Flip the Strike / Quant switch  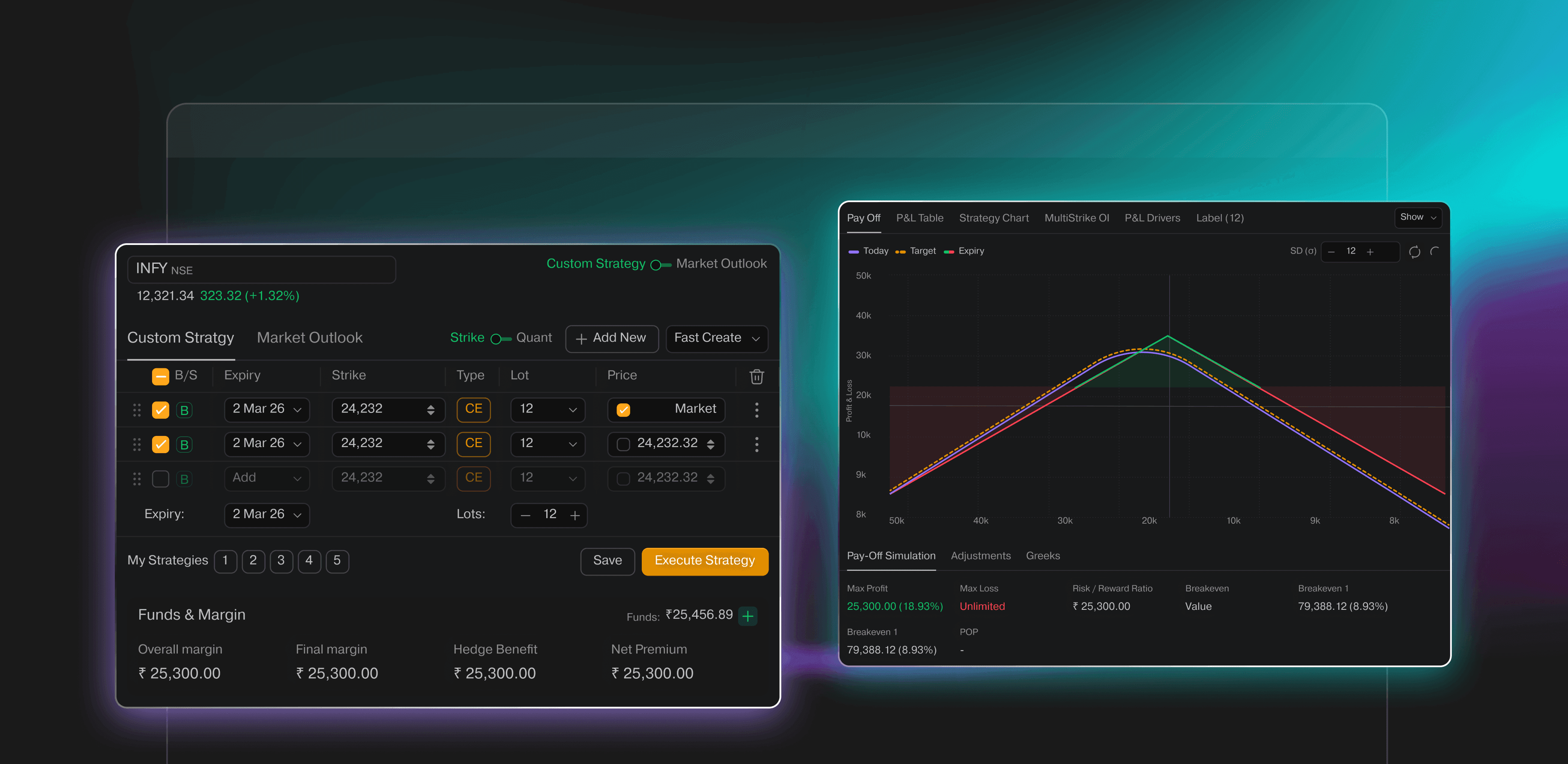point(500,339)
